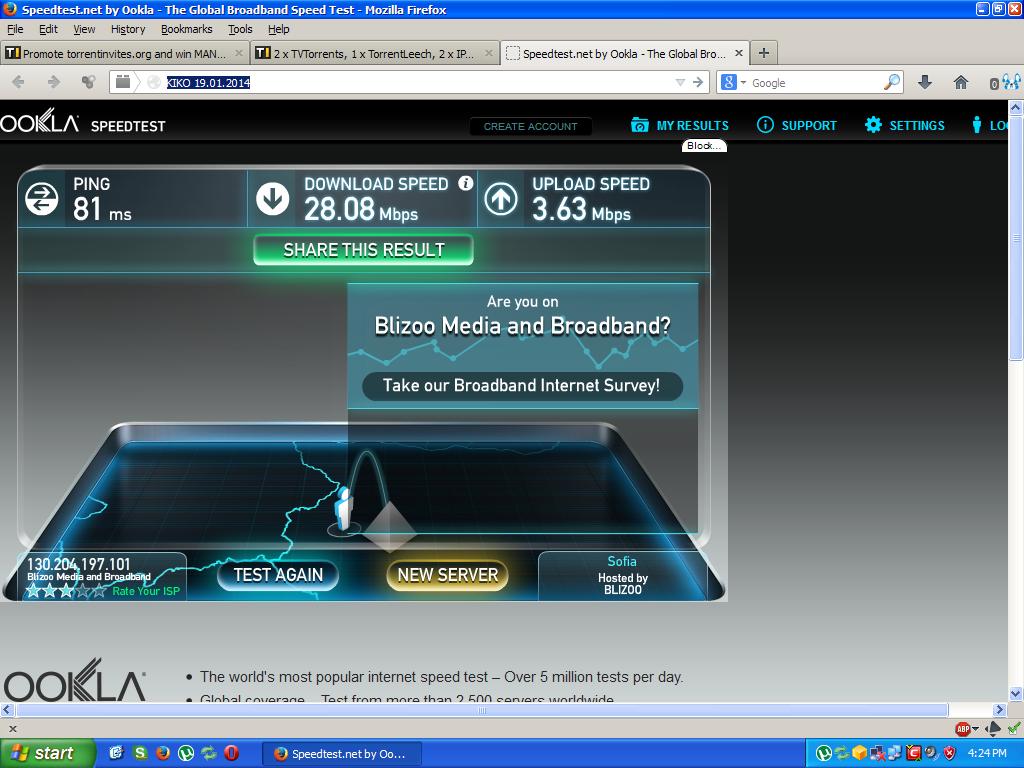Close the add-on bar with the X
Screen dimensions: 1024x768
click(12, 729)
